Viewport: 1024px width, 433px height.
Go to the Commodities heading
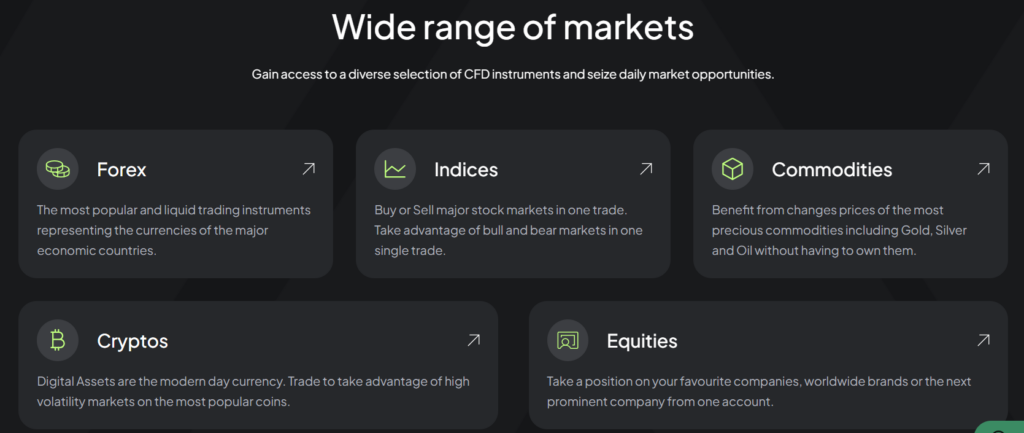click(832, 170)
